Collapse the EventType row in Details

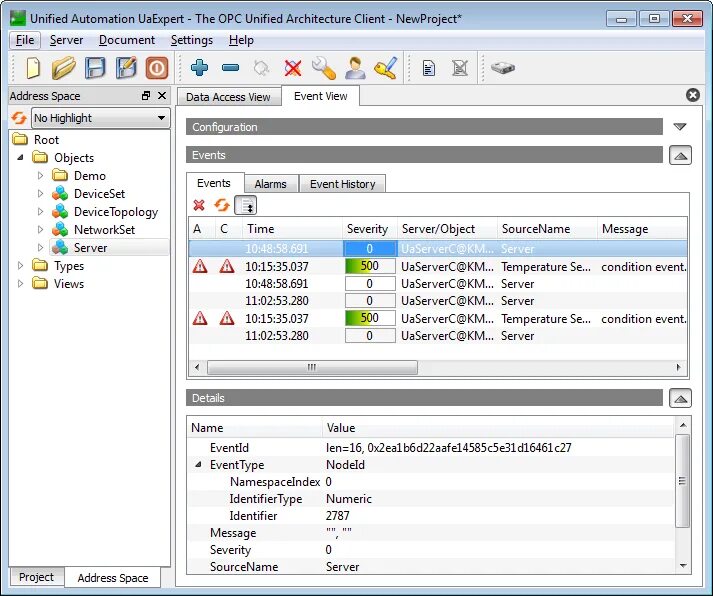tap(198, 465)
